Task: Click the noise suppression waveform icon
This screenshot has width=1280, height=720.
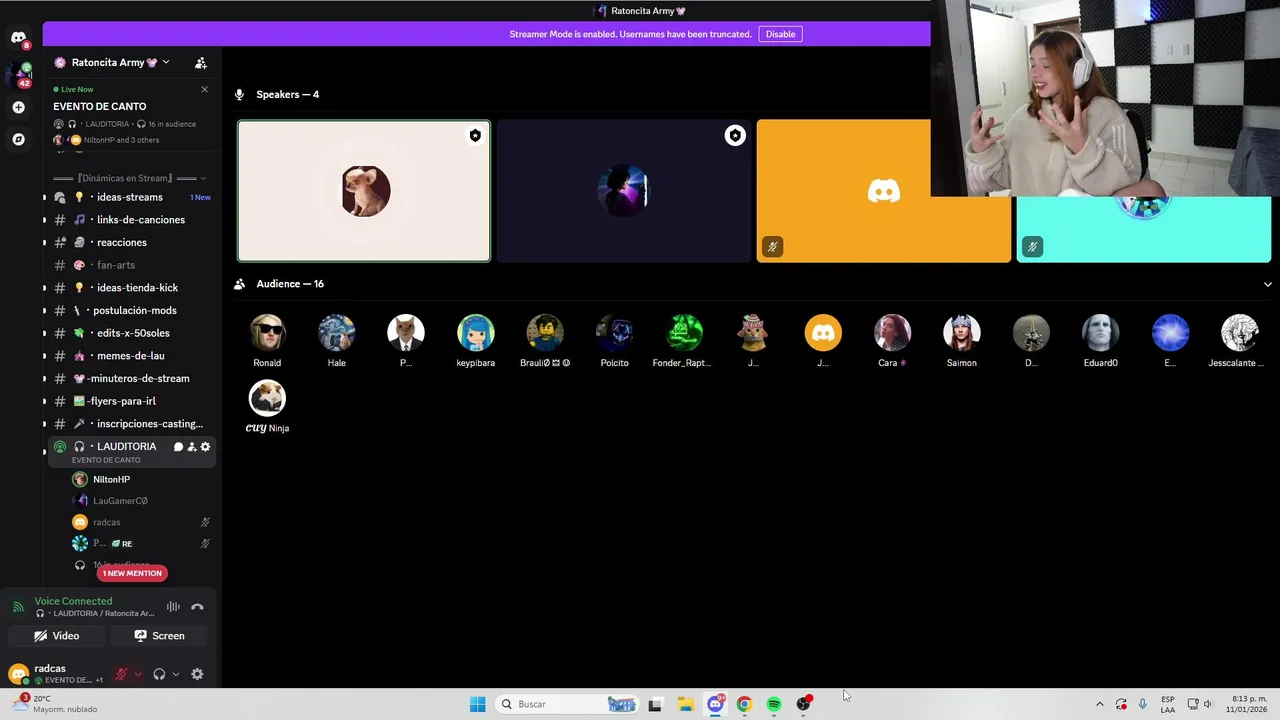Action: point(173,607)
